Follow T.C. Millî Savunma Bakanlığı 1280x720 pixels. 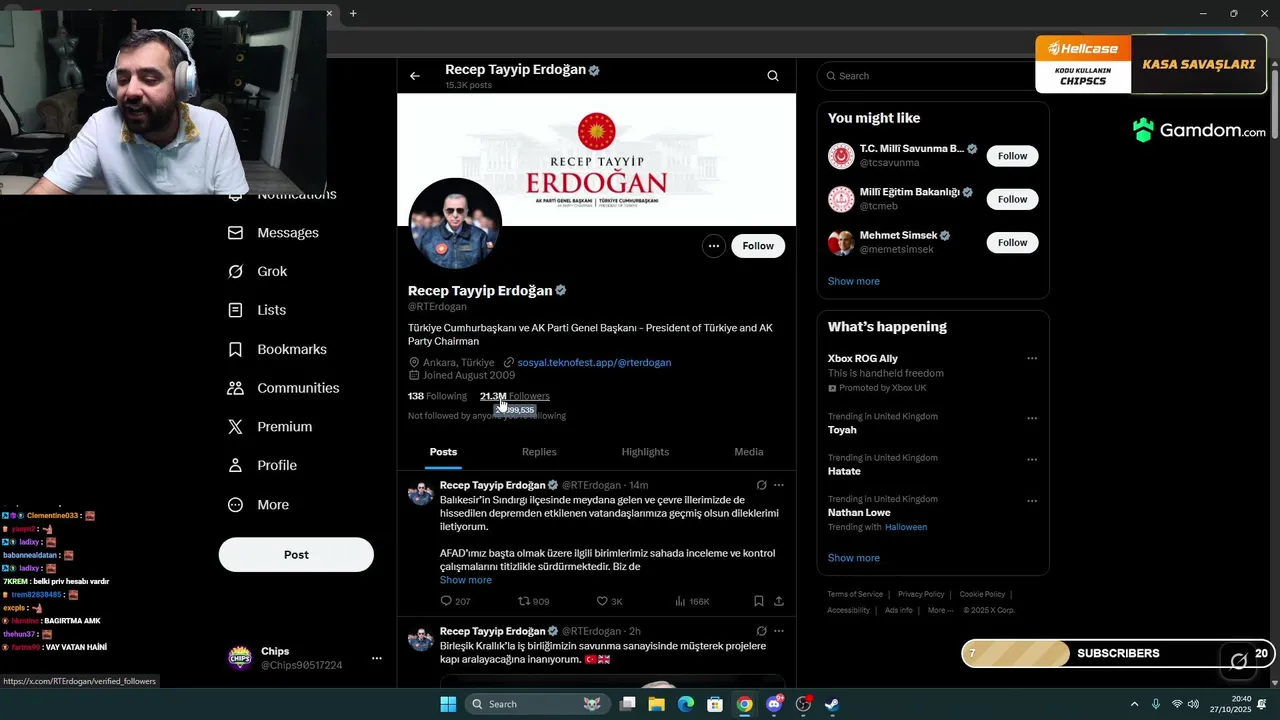click(1012, 156)
